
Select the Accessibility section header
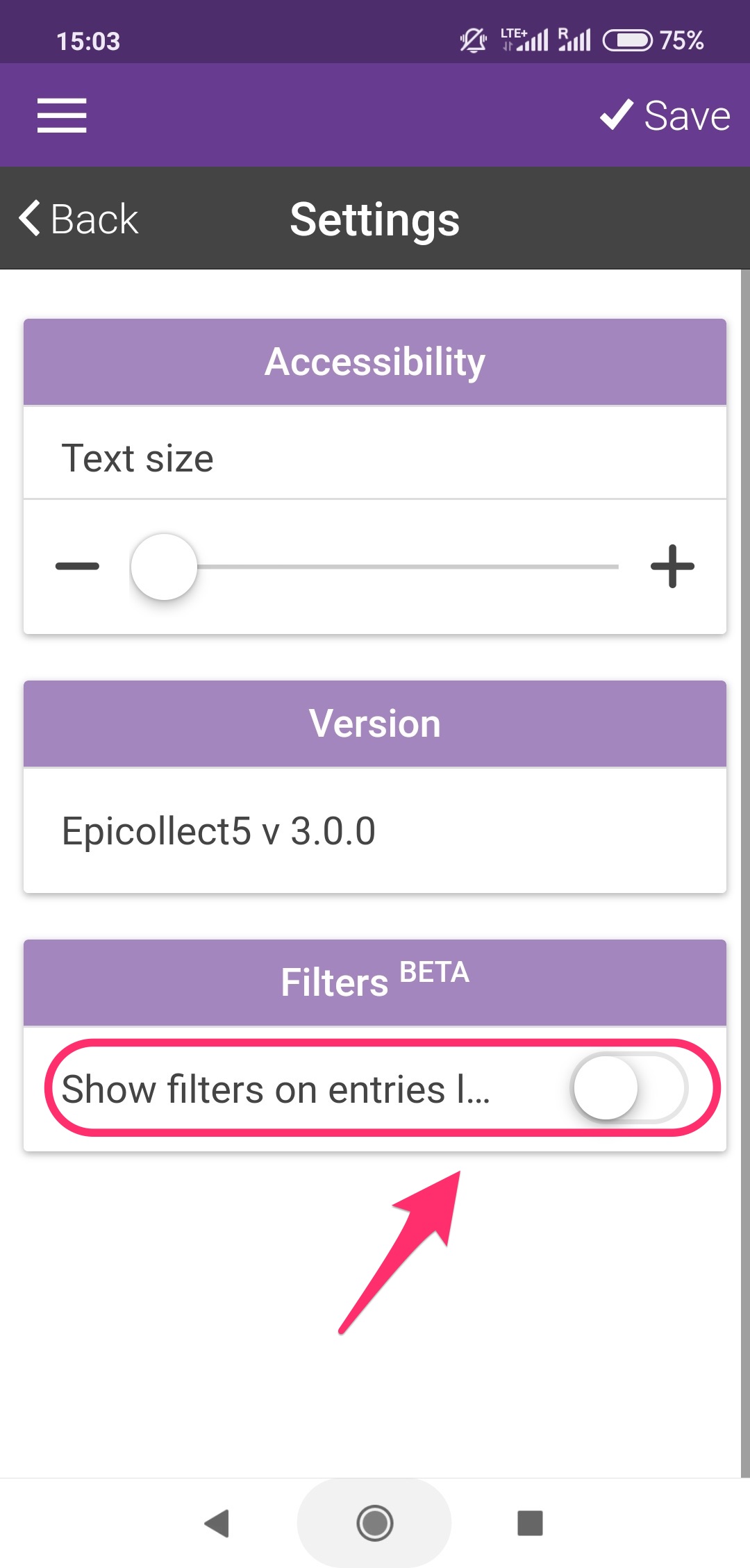click(x=375, y=362)
